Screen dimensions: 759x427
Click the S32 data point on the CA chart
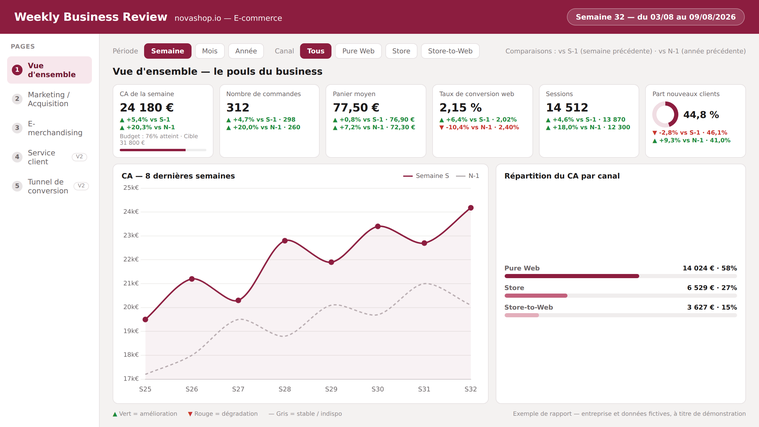point(471,208)
